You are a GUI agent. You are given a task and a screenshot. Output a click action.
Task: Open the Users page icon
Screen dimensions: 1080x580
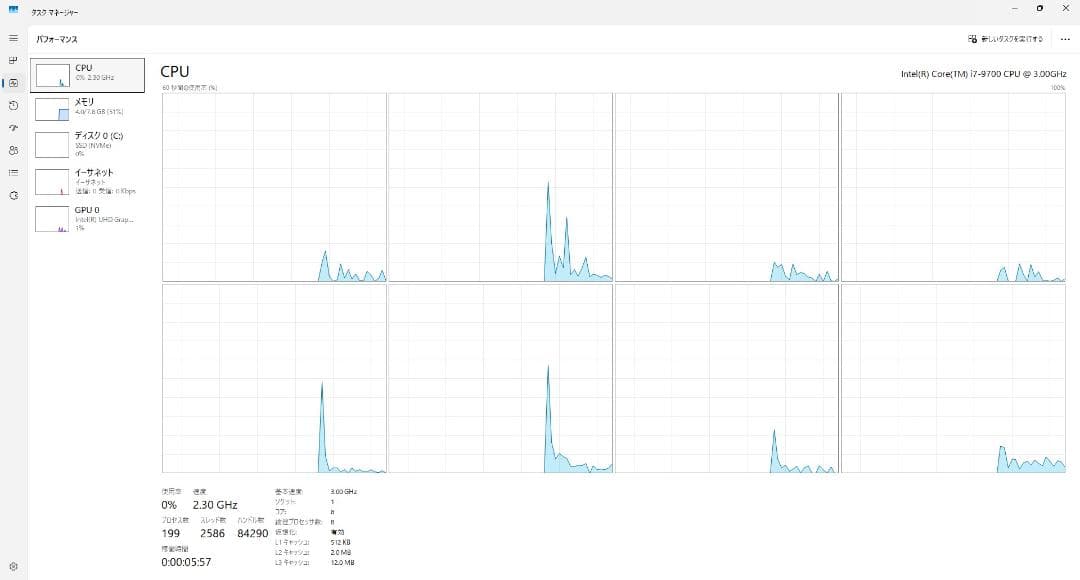tap(13, 150)
